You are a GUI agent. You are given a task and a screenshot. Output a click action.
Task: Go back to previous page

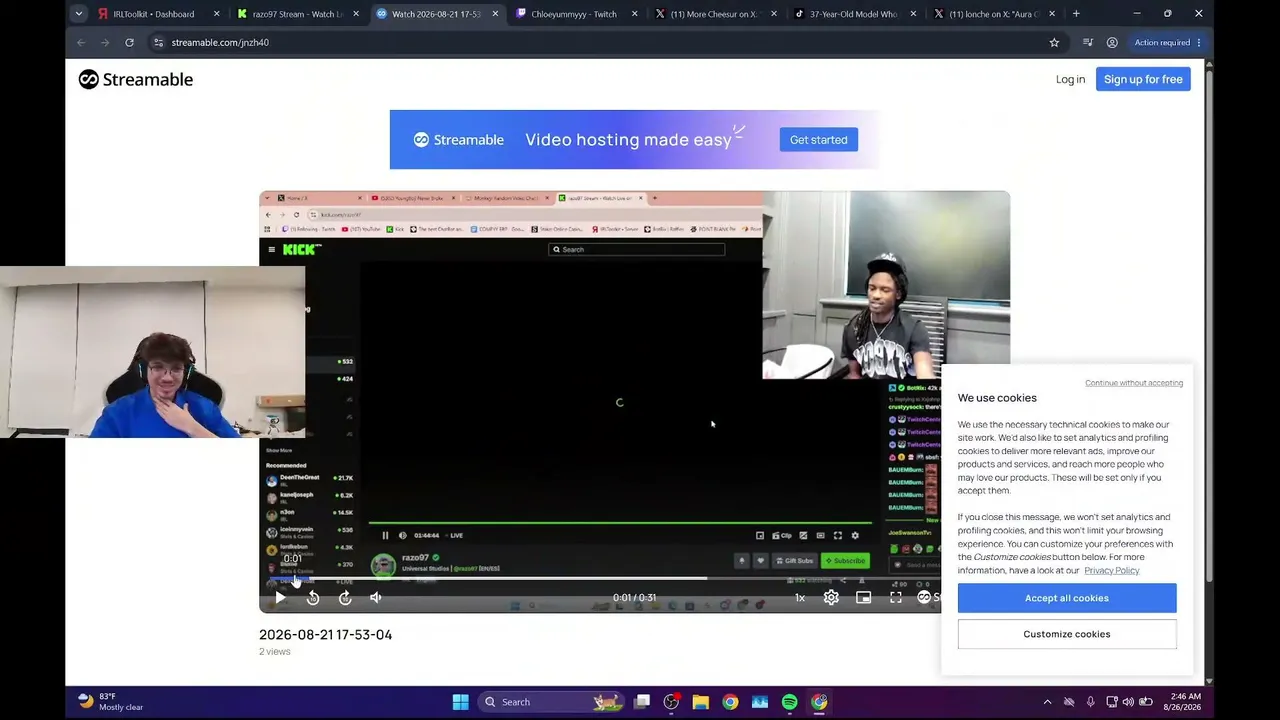click(81, 42)
